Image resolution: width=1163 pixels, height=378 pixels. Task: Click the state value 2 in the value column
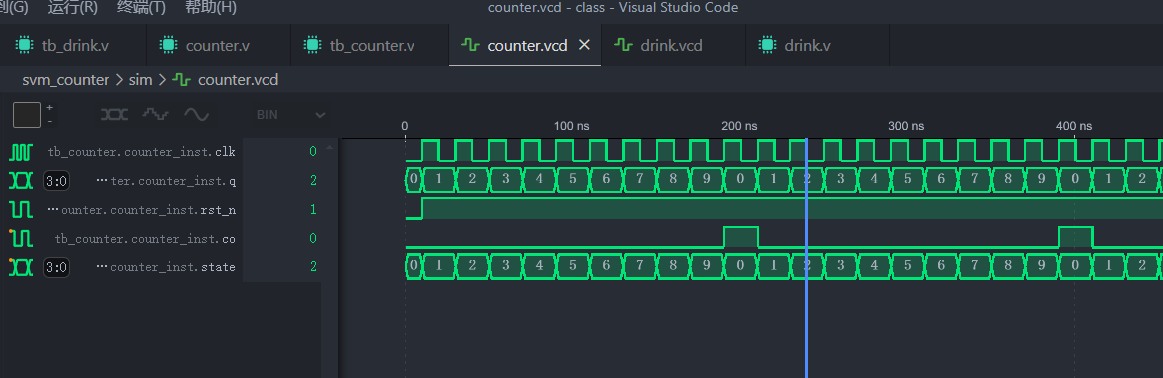(x=313, y=267)
